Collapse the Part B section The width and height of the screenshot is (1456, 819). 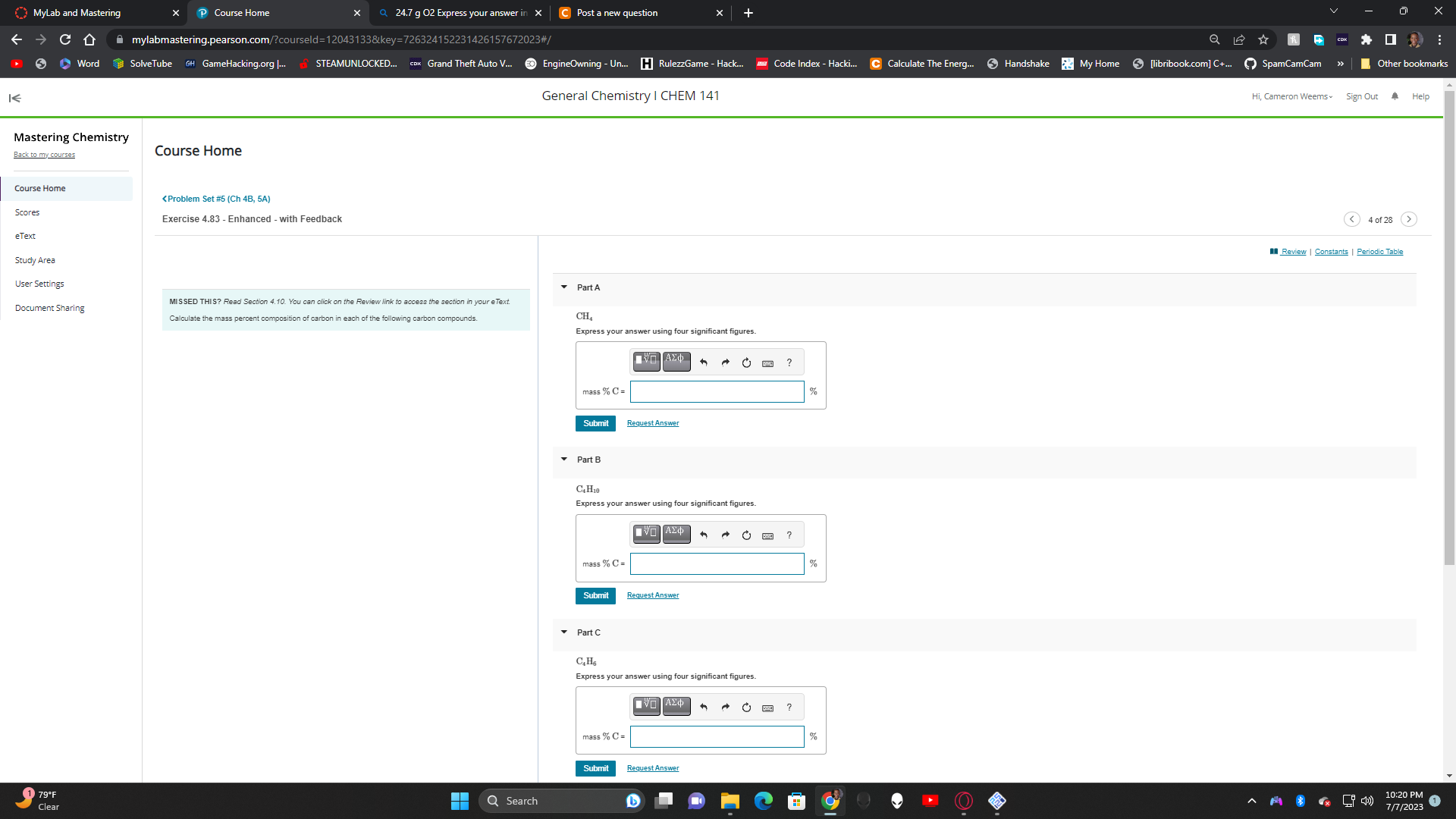[x=564, y=460]
